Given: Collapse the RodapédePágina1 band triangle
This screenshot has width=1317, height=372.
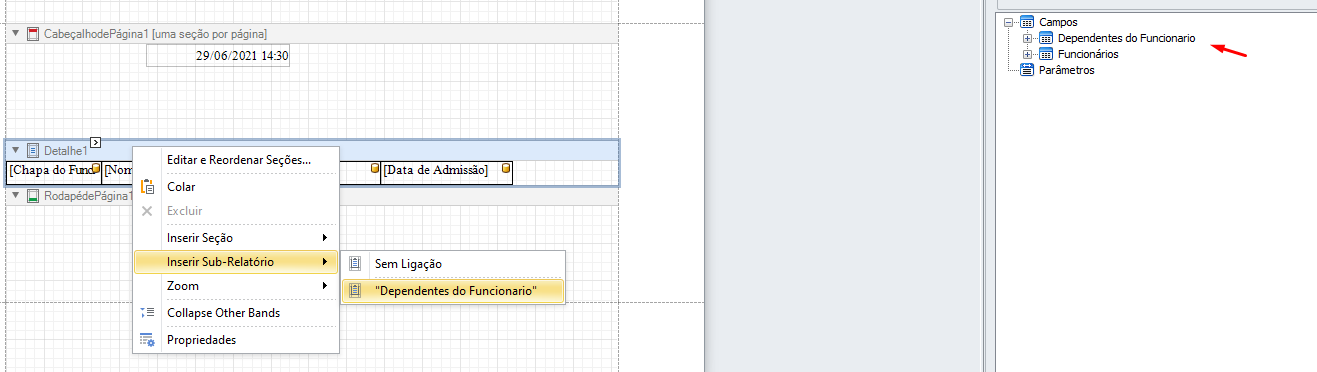Looking at the screenshot, I should click(16, 196).
